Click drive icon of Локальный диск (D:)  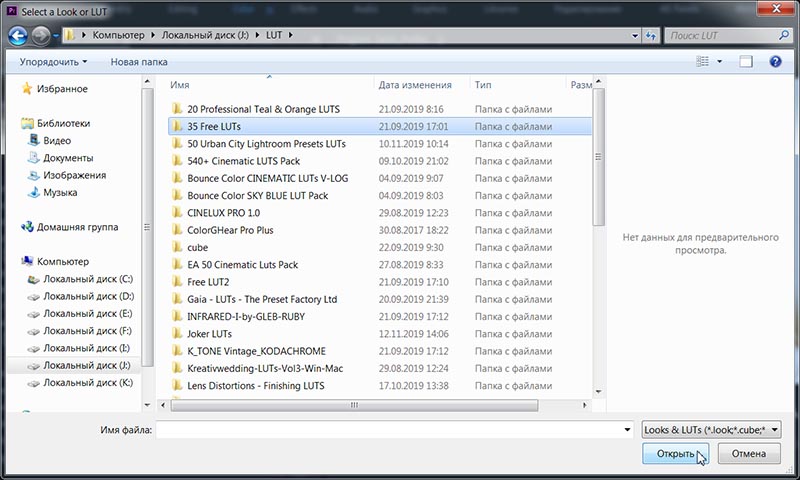(34, 296)
